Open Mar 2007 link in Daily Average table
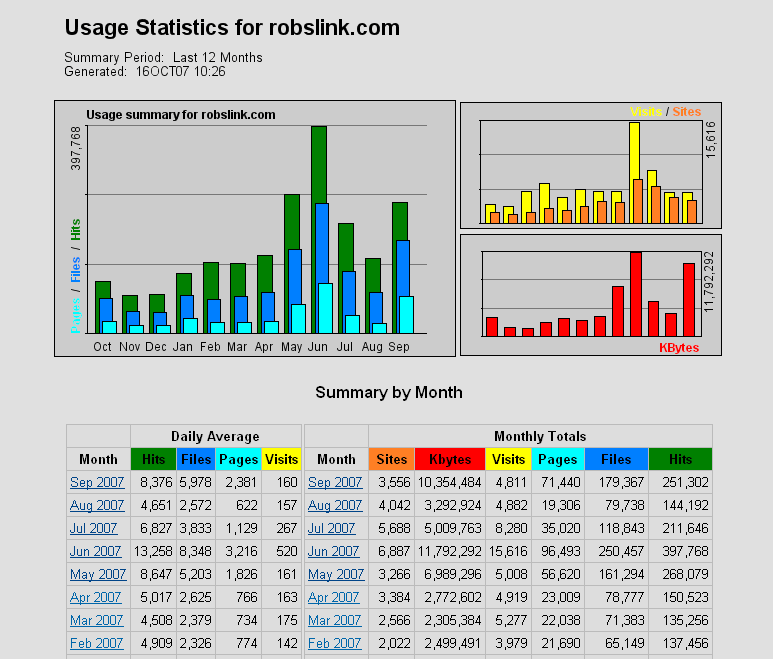The image size is (773, 659). click(x=97, y=620)
